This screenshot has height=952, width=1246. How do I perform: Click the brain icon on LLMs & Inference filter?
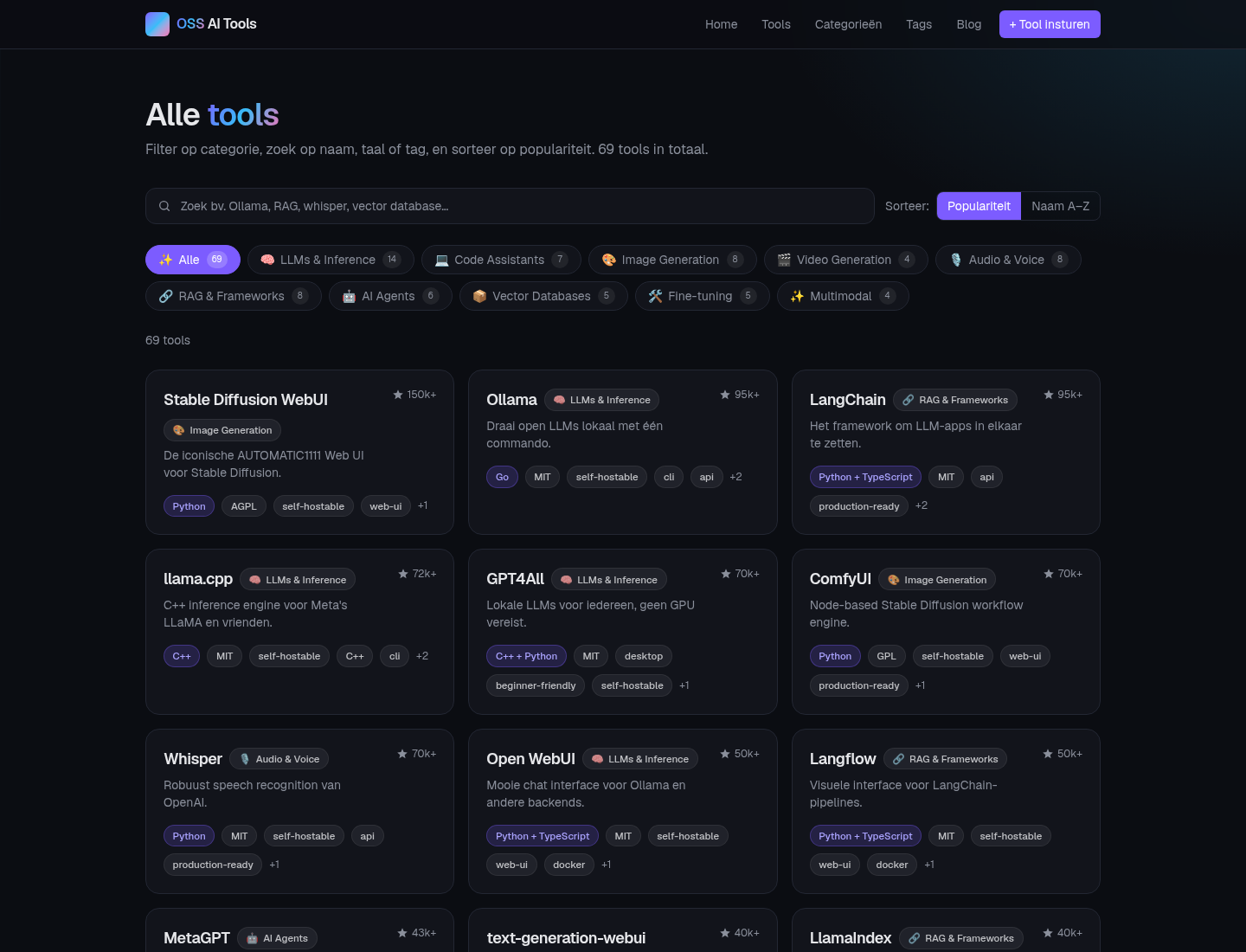click(267, 260)
